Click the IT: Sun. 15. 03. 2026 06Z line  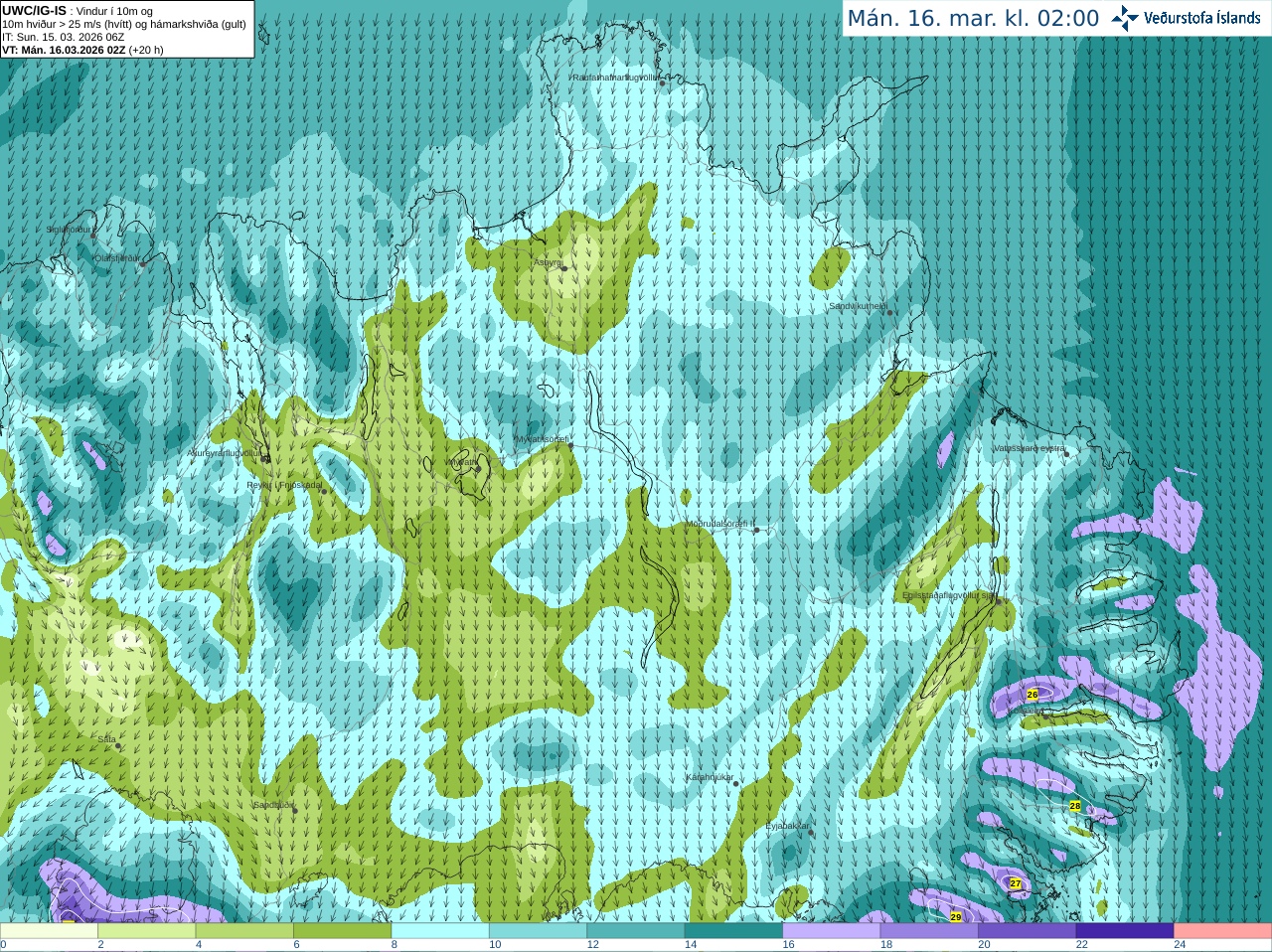[63, 37]
